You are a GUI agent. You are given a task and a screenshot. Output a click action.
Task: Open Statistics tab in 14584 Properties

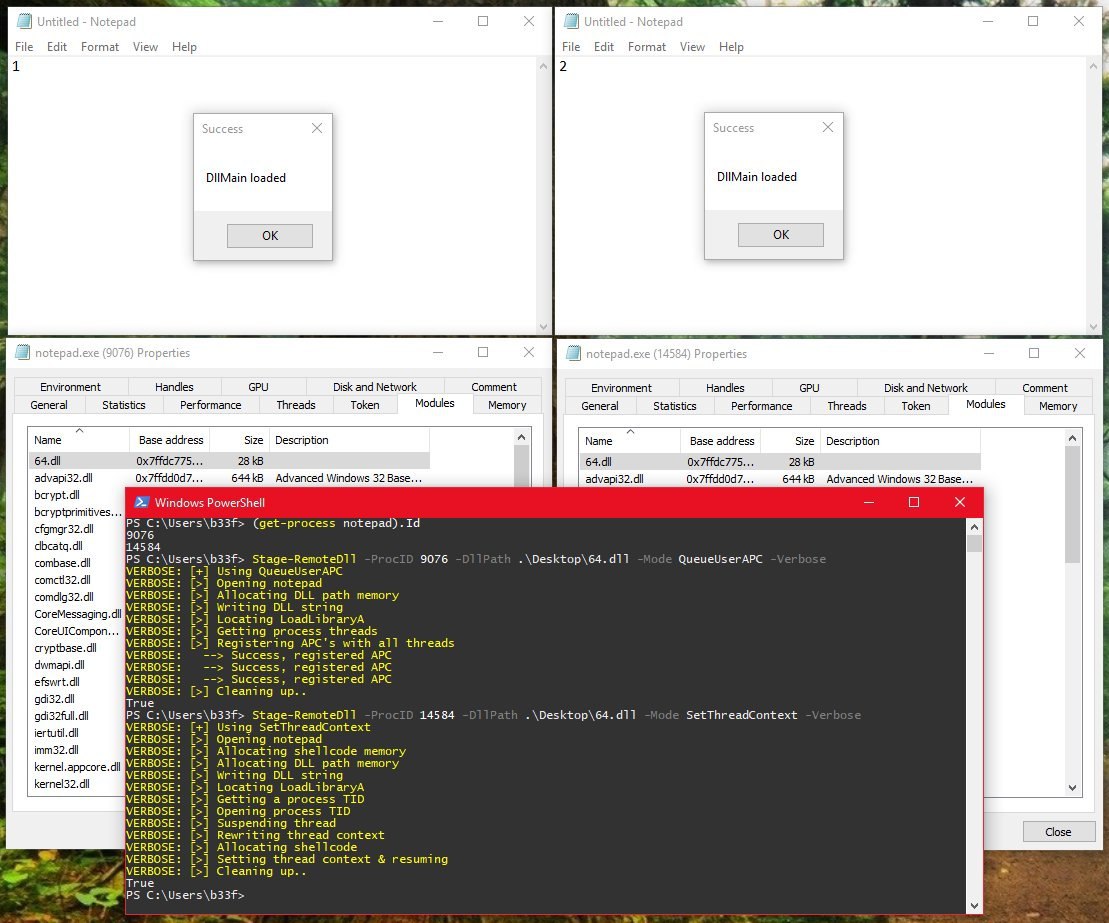point(675,406)
